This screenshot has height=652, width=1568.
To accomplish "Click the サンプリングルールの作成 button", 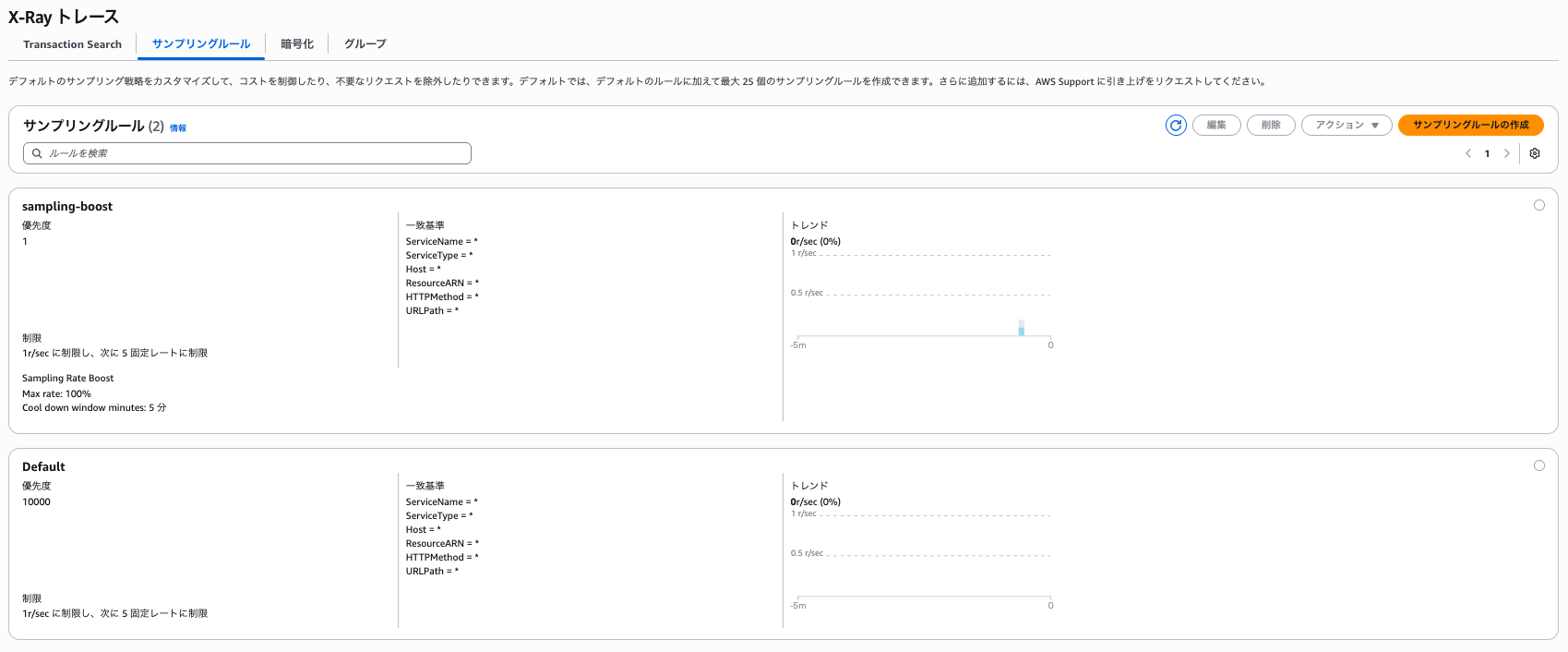I will click(1470, 126).
